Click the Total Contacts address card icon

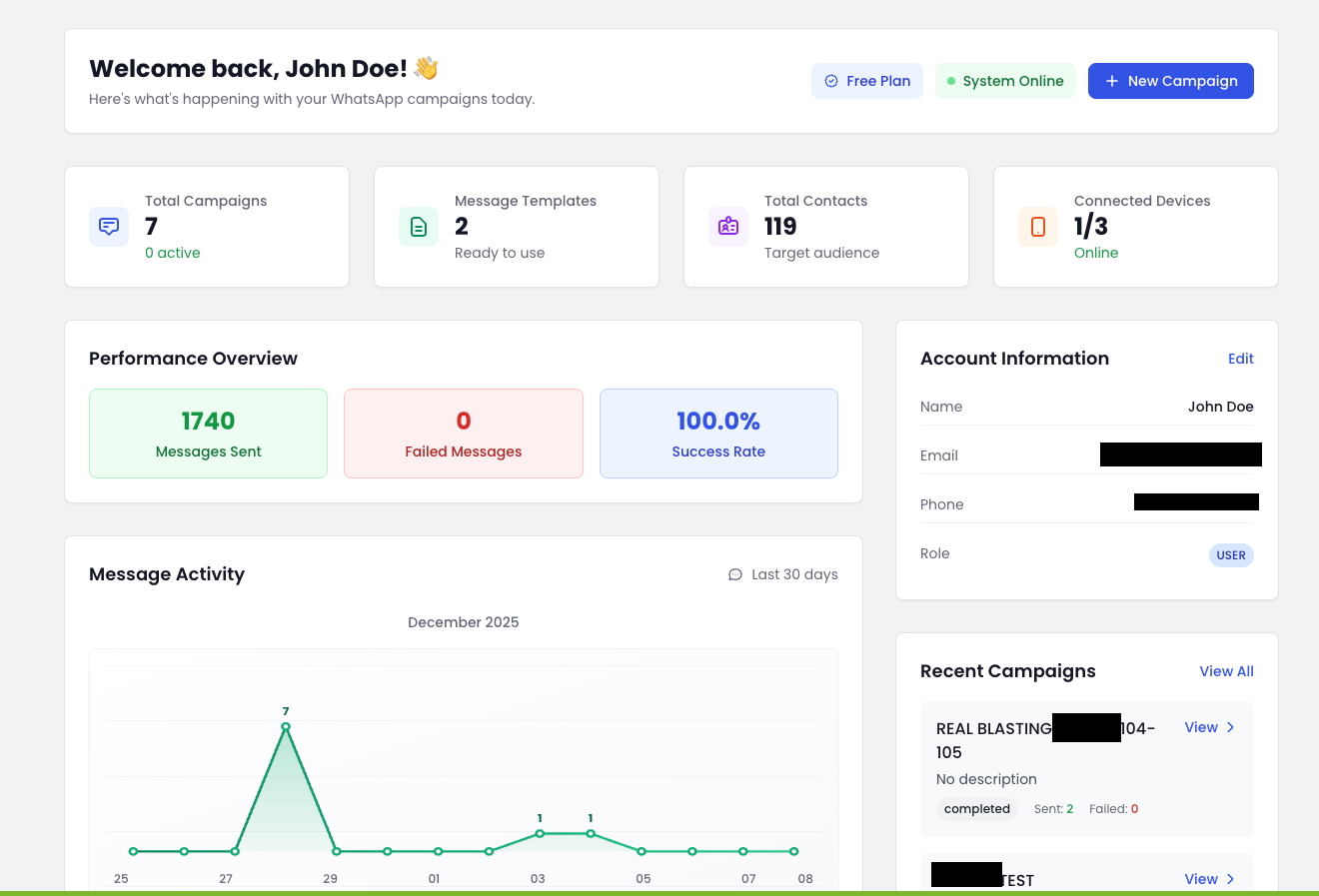pos(728,227)
